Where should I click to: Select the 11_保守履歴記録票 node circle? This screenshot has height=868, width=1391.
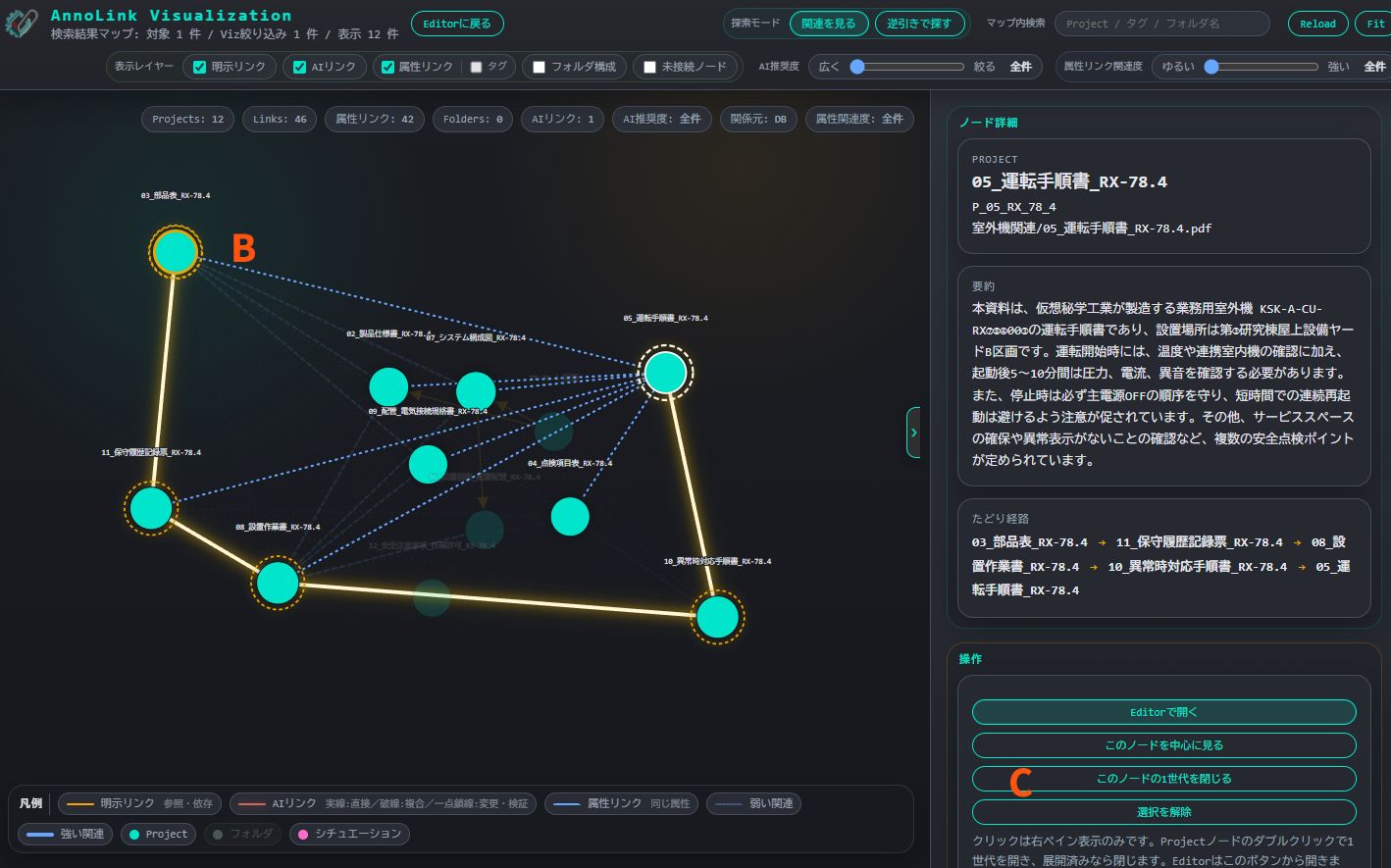pos(151,508)
